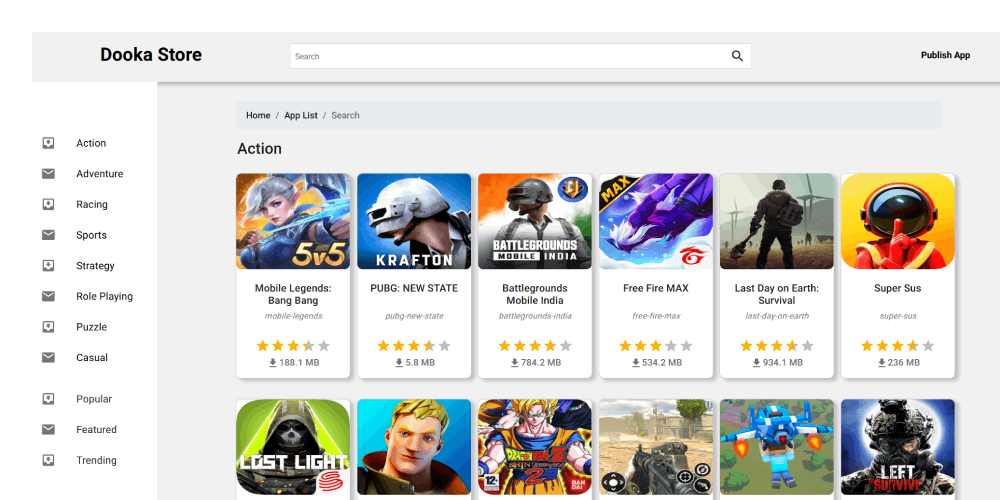This screenshot has height=500, width=1000.
Task: Open App List breadcrumb link
Action: pyautogui.click(x=301, y=115)
